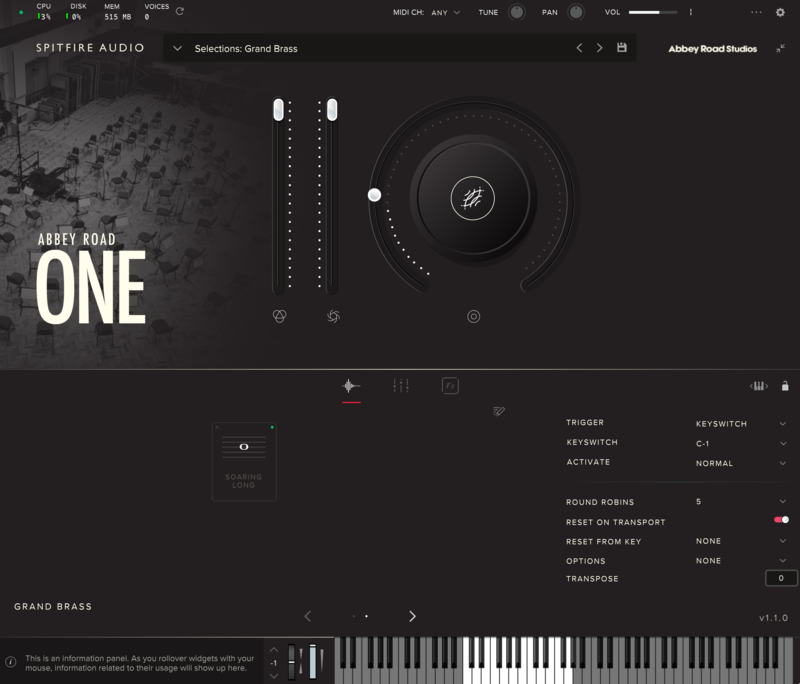Go to next page arrow at bottom
800x684 pixels.
coord(412,616)
